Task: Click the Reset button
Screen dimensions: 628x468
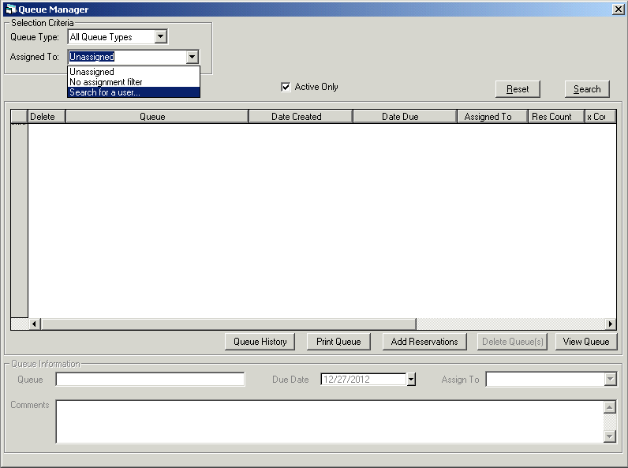Action: [517, 89]
